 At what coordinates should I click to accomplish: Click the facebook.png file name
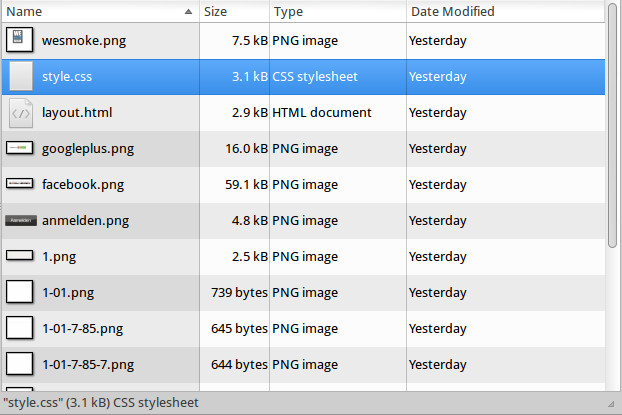(83, 184)
